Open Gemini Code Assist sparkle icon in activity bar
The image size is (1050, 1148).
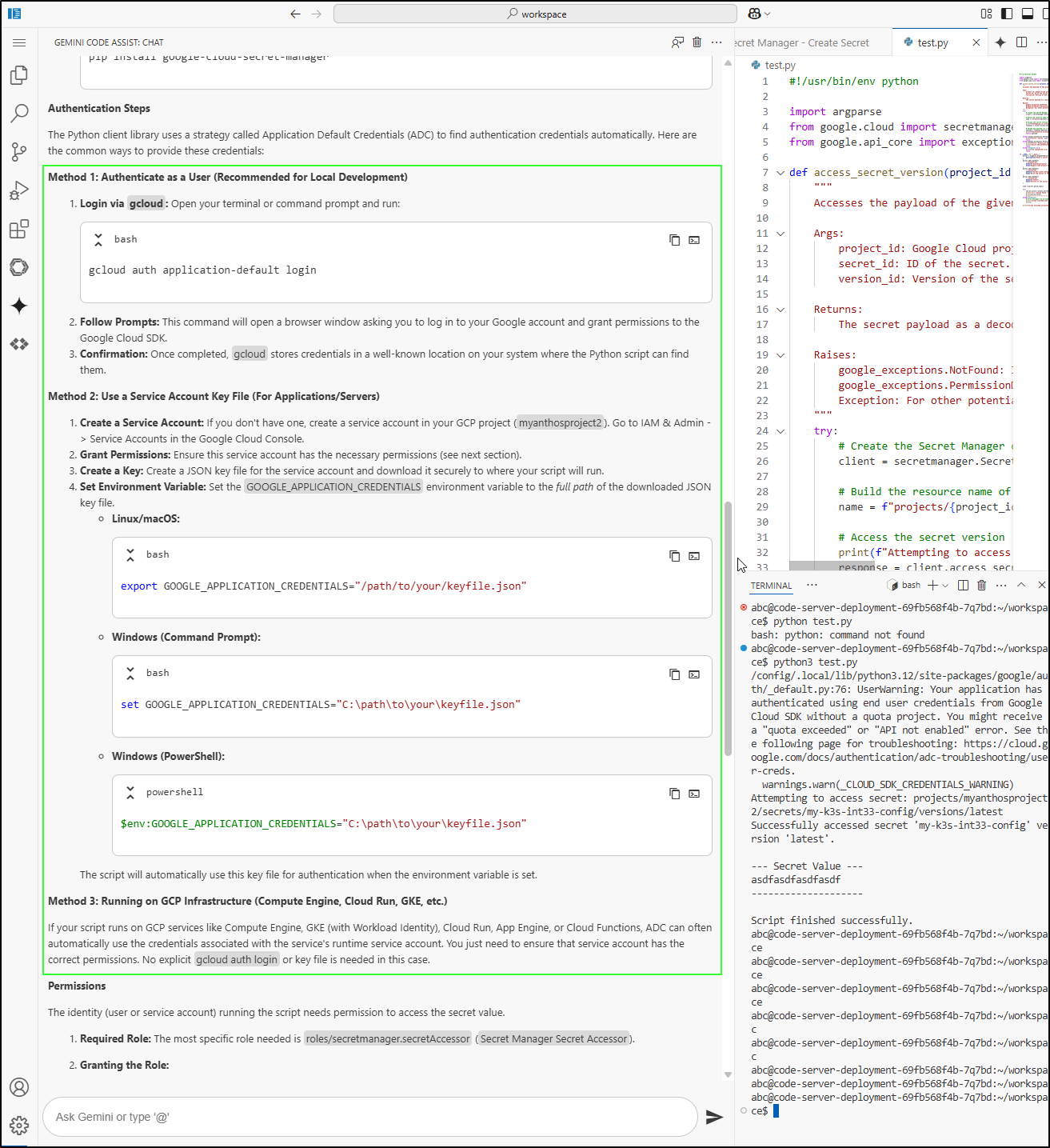point(19,306)
